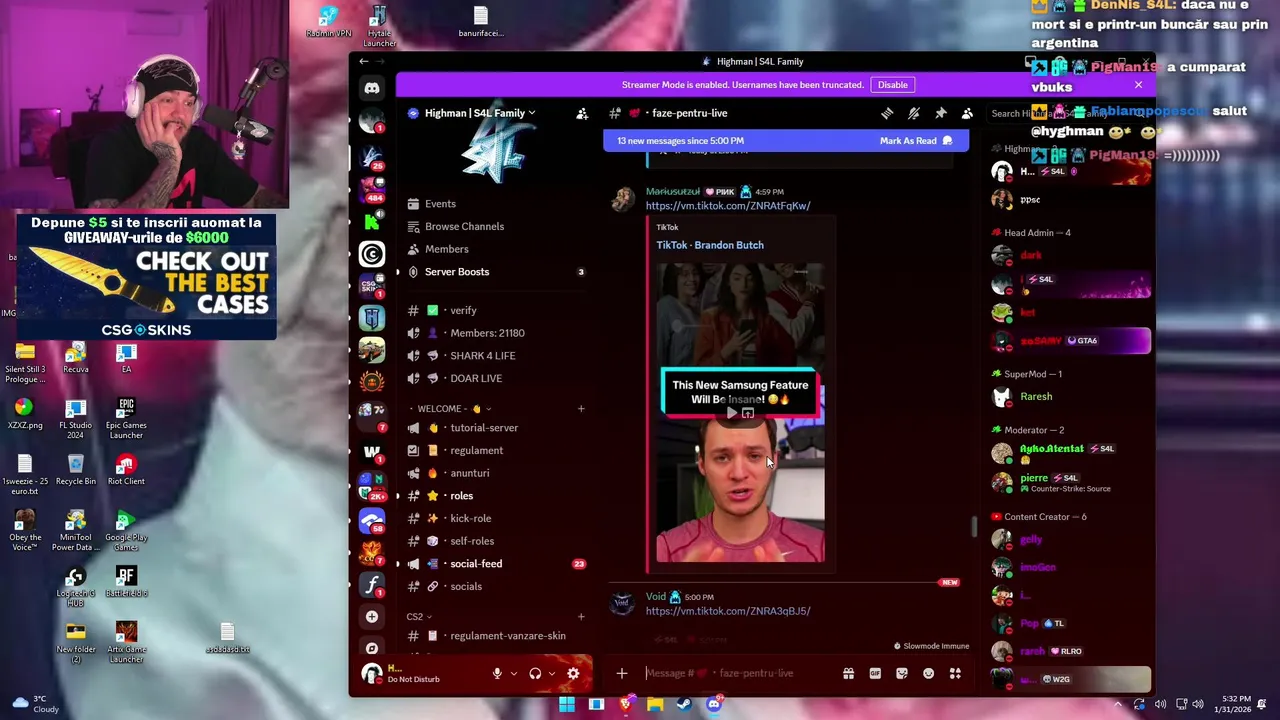Open apps launcher icon in message bar
The width and height of the screenshot is (1280, 720).
click(955, 674)
